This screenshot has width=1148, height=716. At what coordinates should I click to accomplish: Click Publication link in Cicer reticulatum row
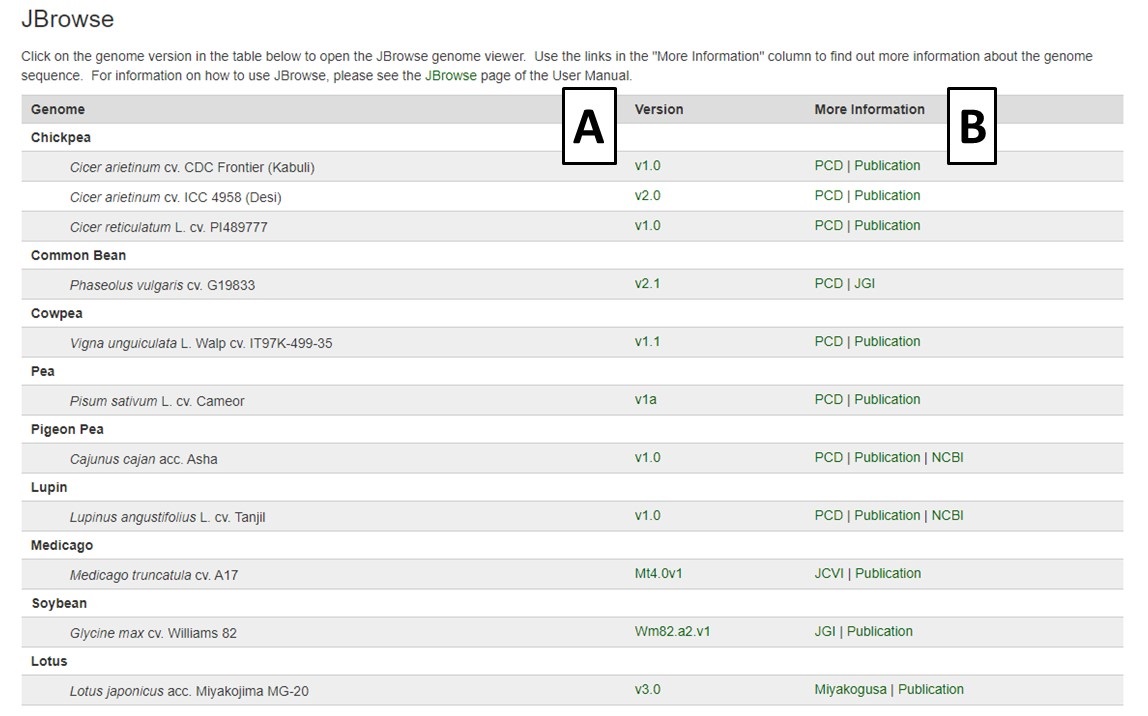point(887,225)
